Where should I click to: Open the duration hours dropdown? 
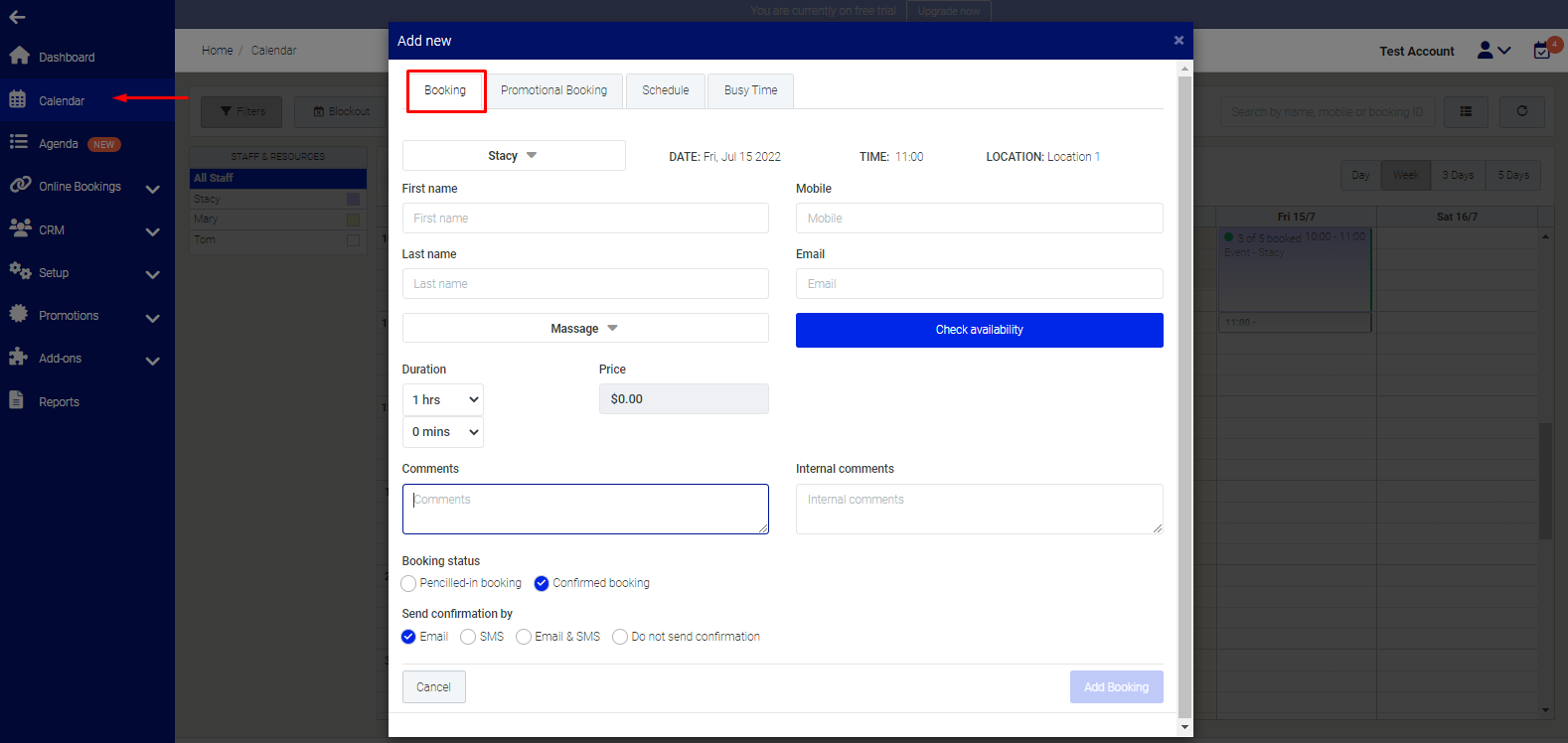[x=443, y=400]
